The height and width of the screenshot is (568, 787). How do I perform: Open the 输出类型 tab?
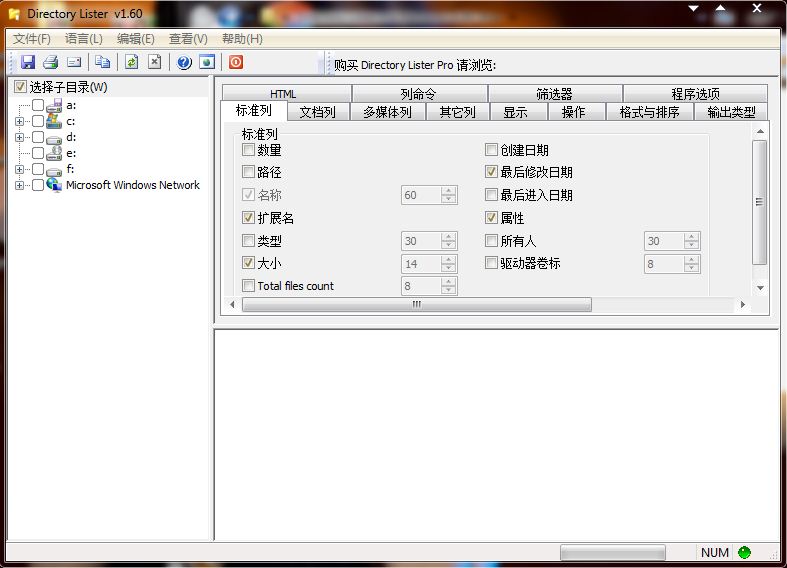tap(730, 112)
